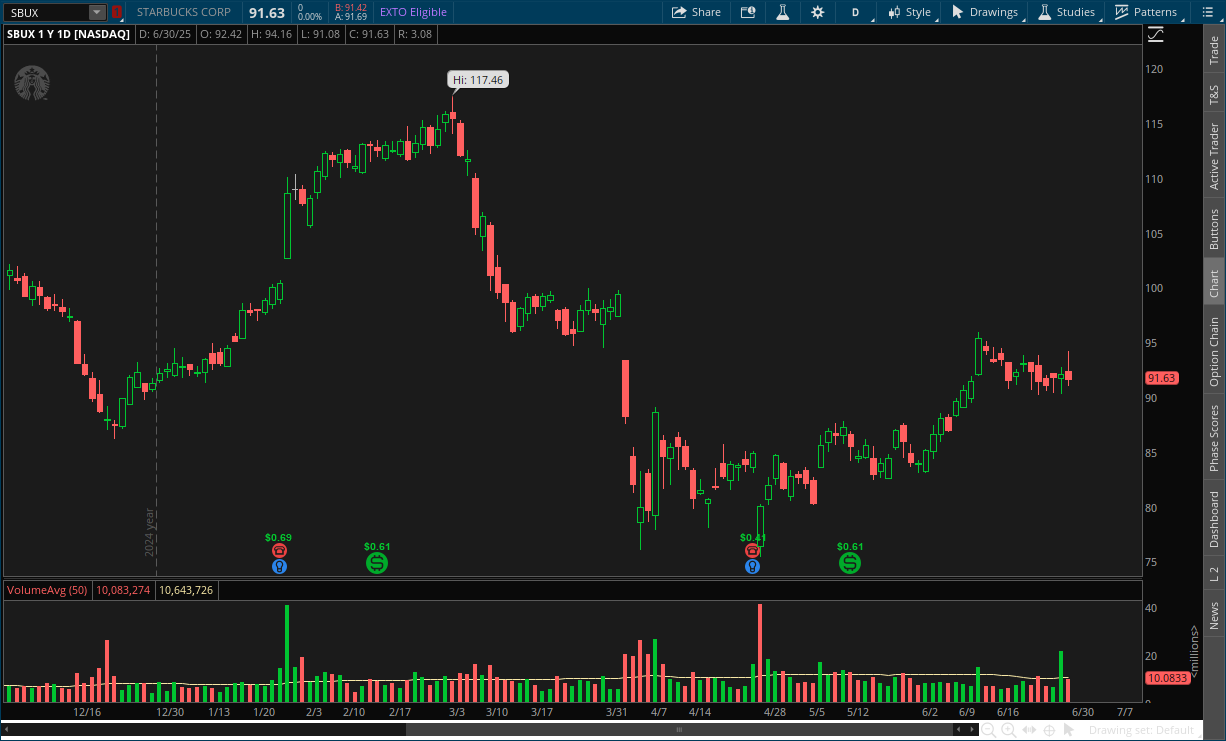The image size is (1226, 741).
Task: Click the zoom in magnifier icon
Action: pos(1008,731)
